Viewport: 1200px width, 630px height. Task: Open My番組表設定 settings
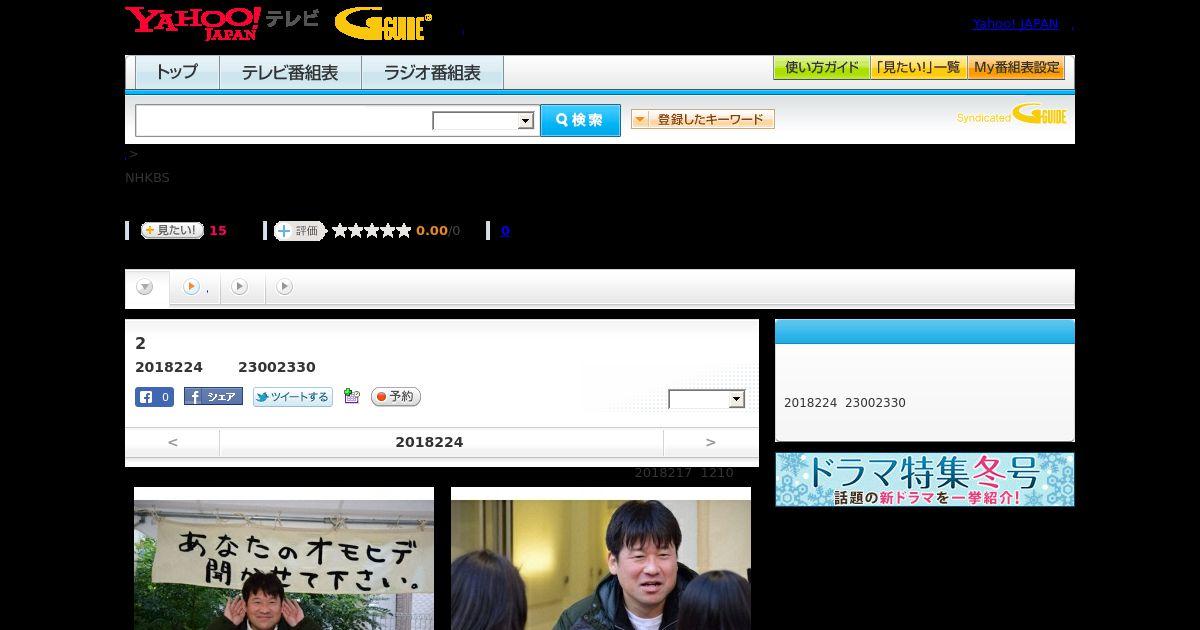pos(1016,68)
